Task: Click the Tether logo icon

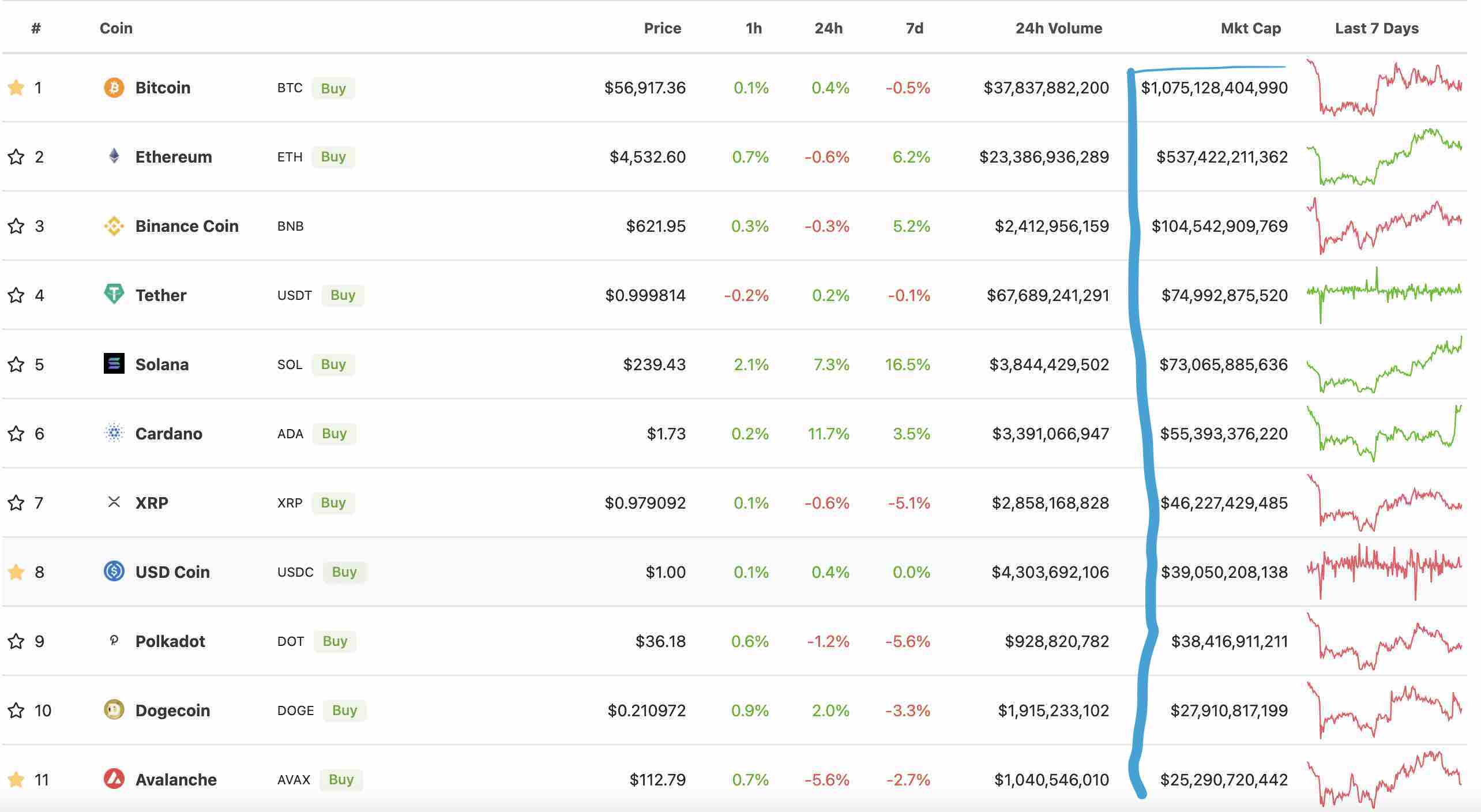Action: [114, 294]
